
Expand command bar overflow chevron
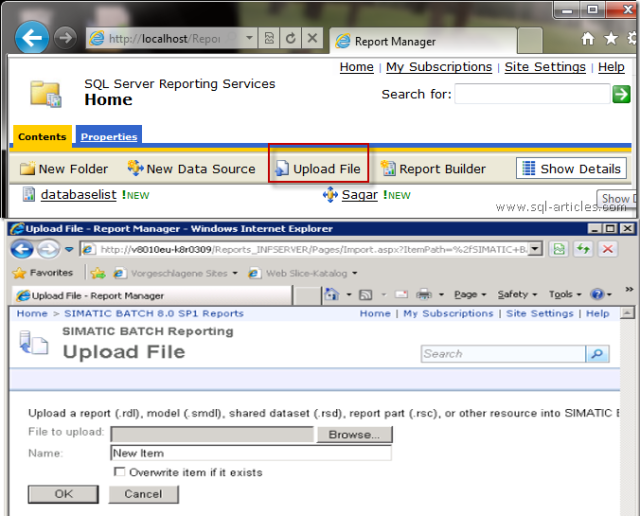(629, 289)
